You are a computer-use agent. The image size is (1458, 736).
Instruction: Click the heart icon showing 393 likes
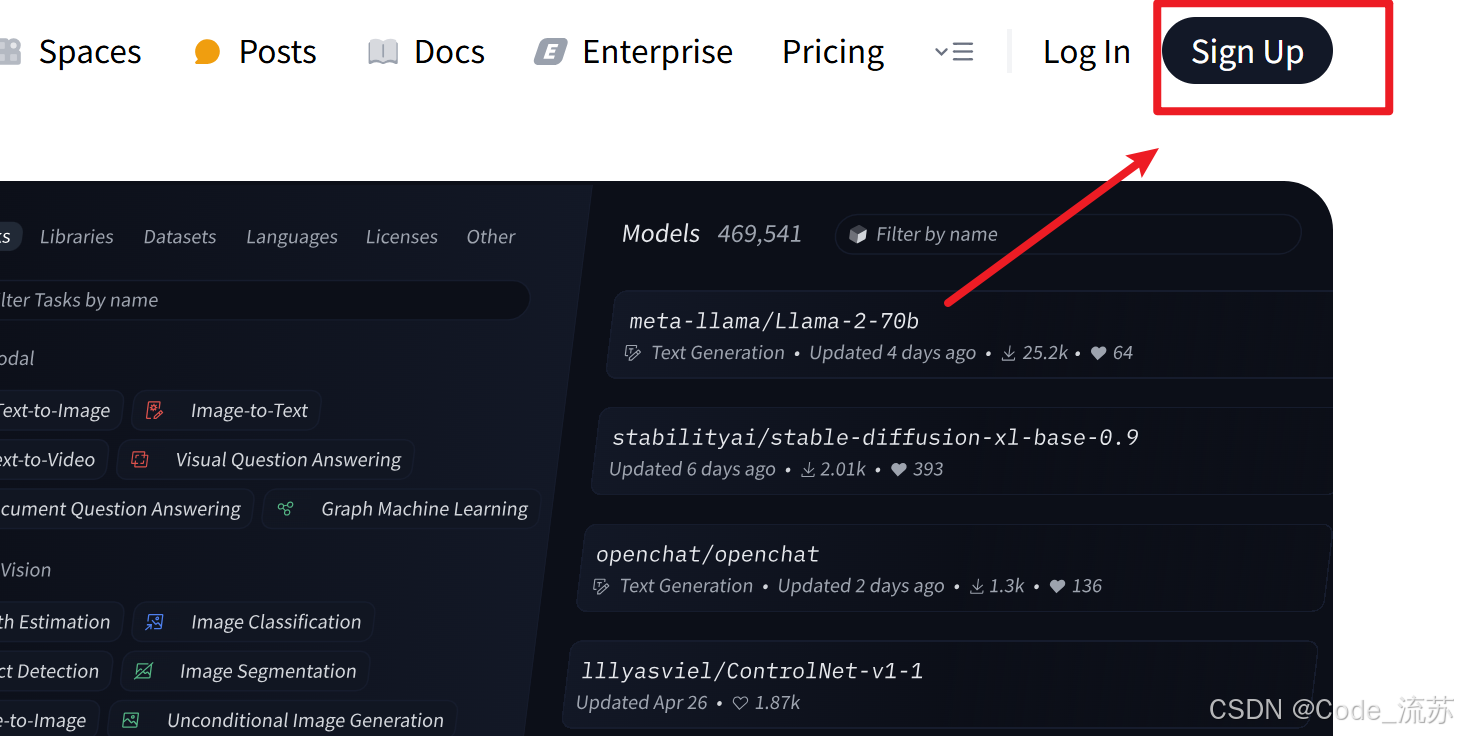(898, 469)
